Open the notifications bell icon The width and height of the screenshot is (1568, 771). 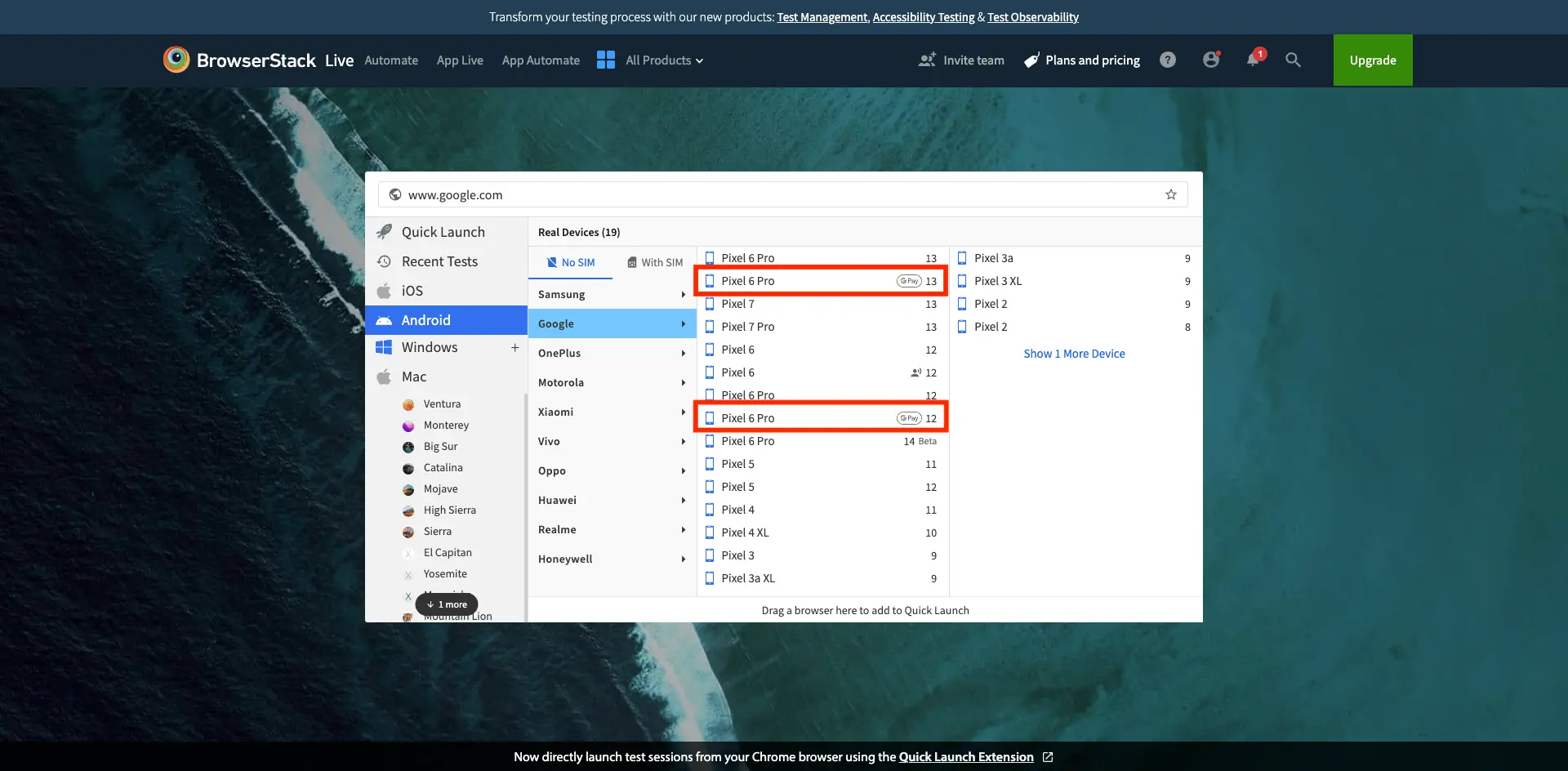coord(1253,60)
